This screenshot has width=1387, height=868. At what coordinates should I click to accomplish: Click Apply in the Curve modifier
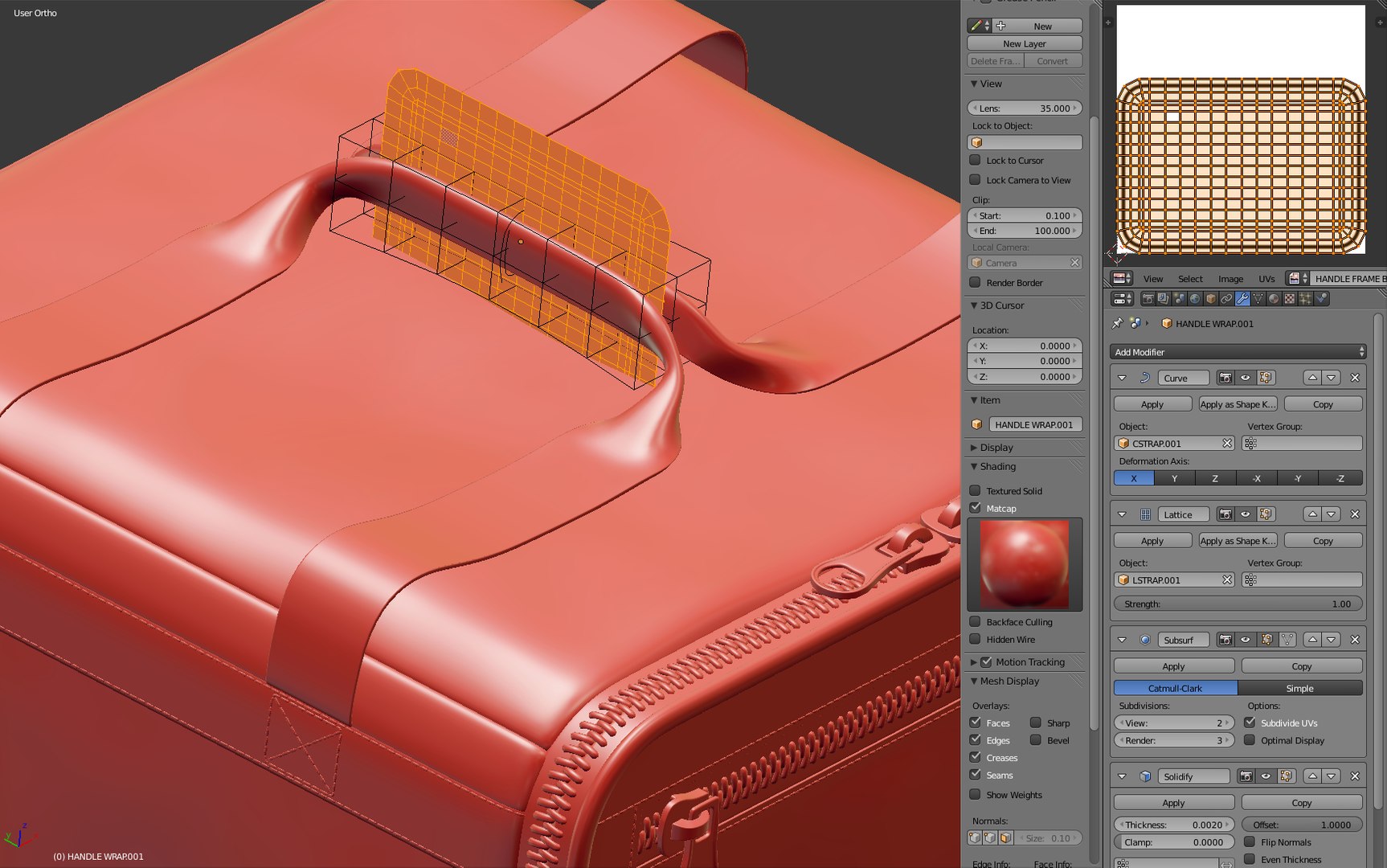tap(1152, 404)
